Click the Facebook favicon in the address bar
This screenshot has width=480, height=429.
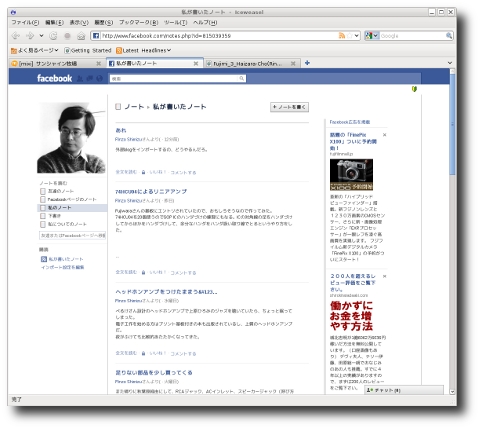point(96,36)
